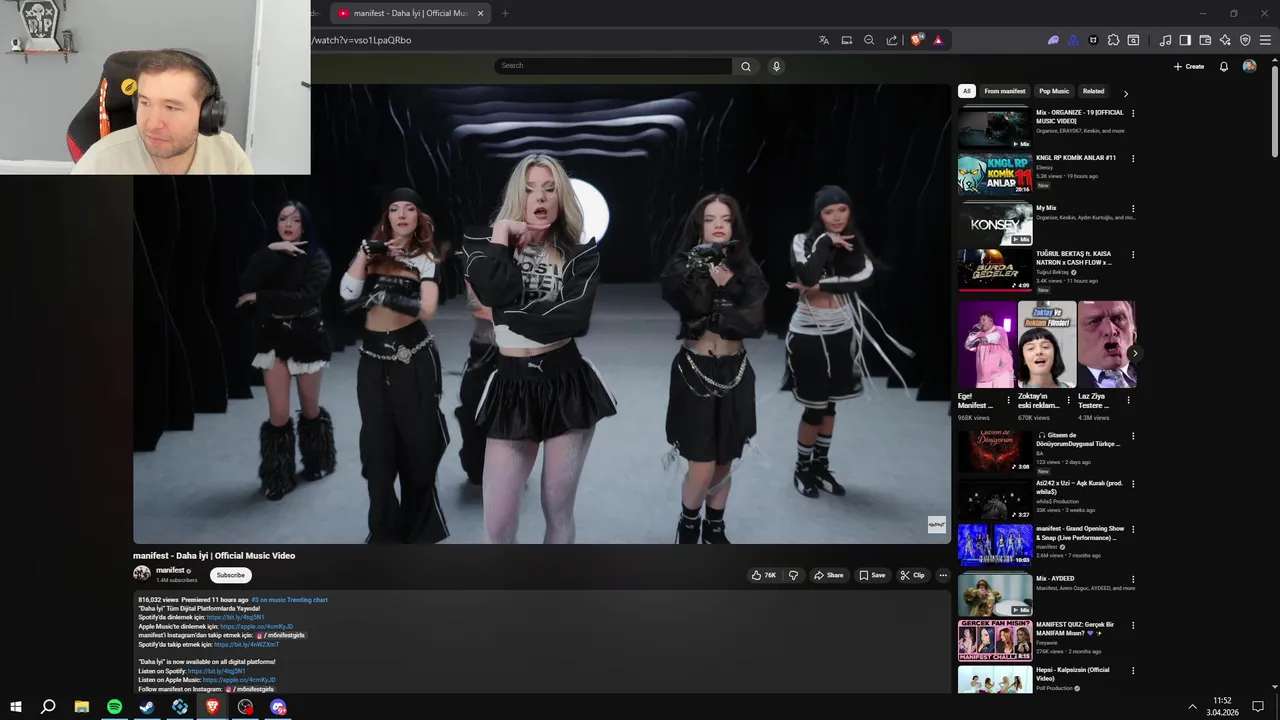Subscribe to the manifest channel
1280x720 pixels.
click(x=231, y=575)
